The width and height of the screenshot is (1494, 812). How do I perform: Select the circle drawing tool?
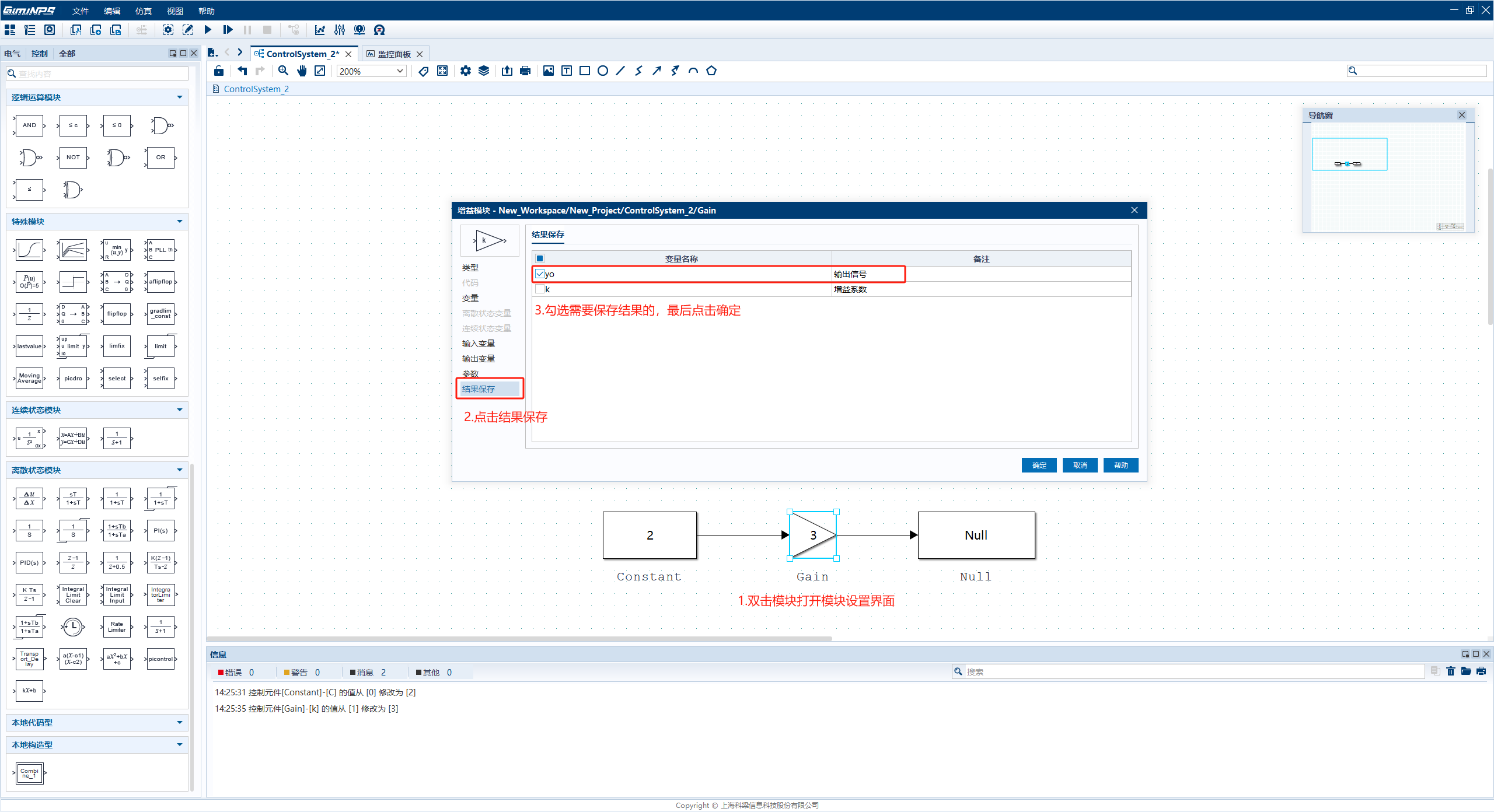pyautogui.click(x=603, y=71)
